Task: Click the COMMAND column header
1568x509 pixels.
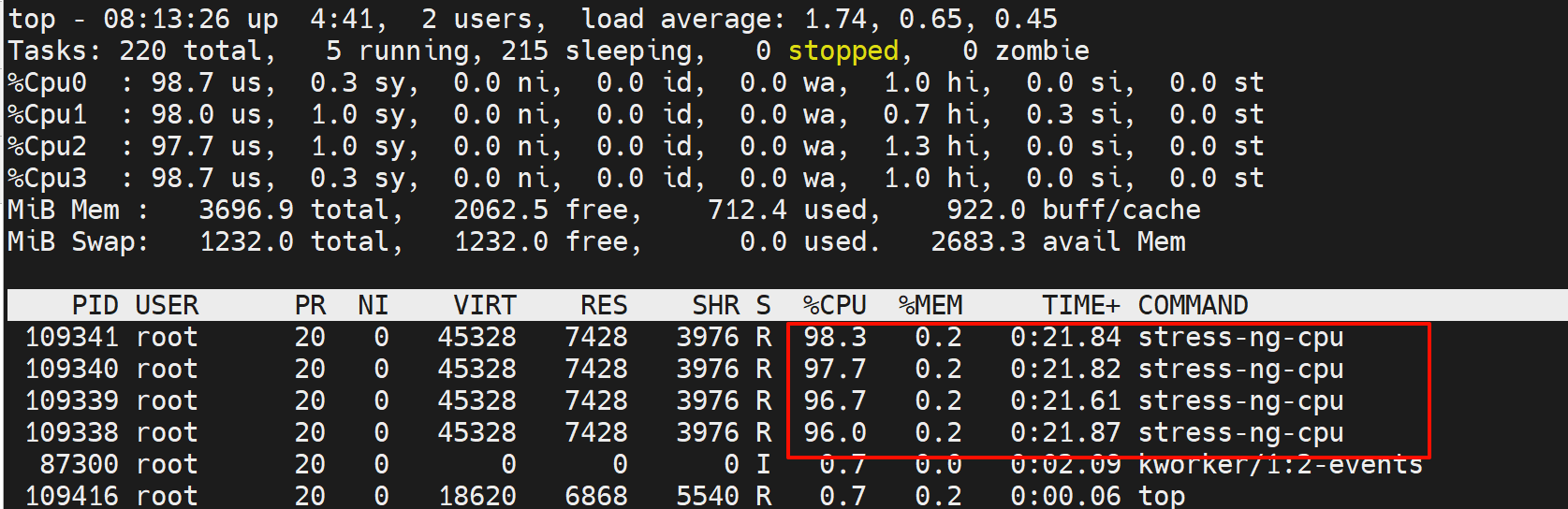Action: click(1193, 305)
